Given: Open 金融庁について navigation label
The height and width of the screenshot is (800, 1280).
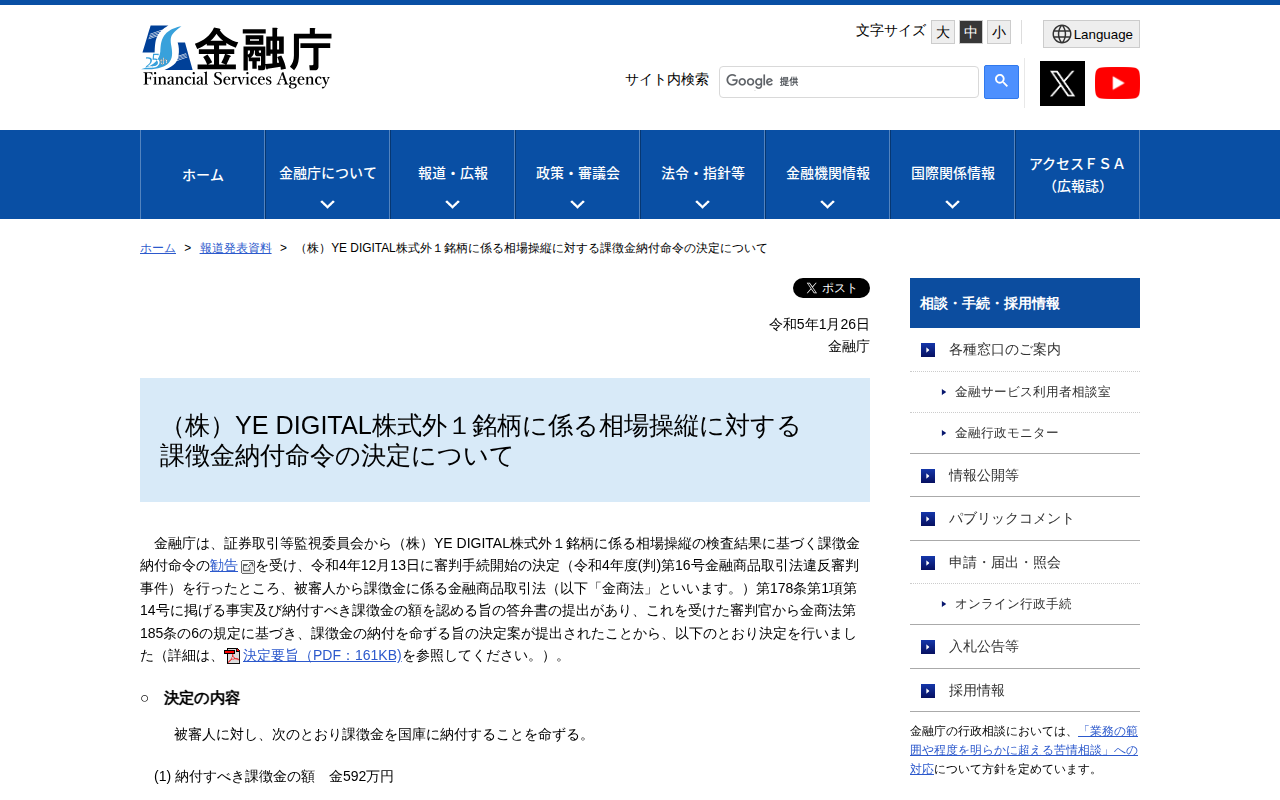Looking at the screenshot, I should click(327, 173).
